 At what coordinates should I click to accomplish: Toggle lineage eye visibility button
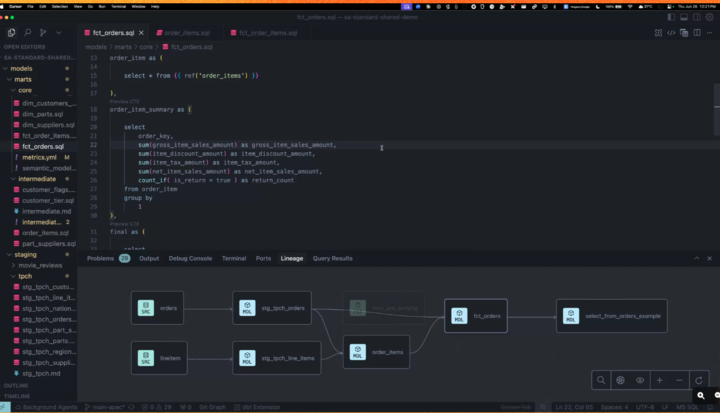click(x=640, y=380)
